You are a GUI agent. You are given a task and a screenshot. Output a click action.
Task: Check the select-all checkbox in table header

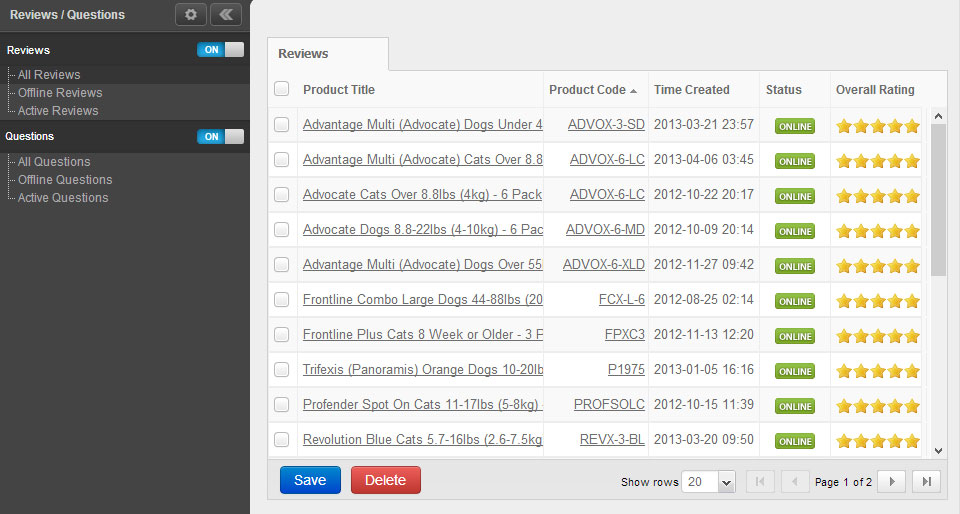282,89
